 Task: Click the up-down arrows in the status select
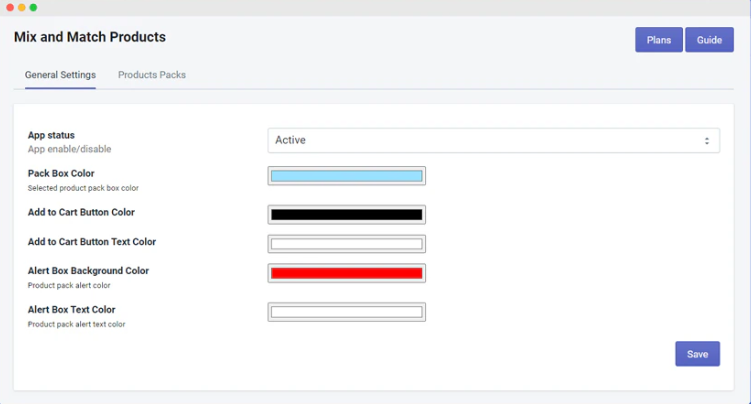[x=706, y=141]
